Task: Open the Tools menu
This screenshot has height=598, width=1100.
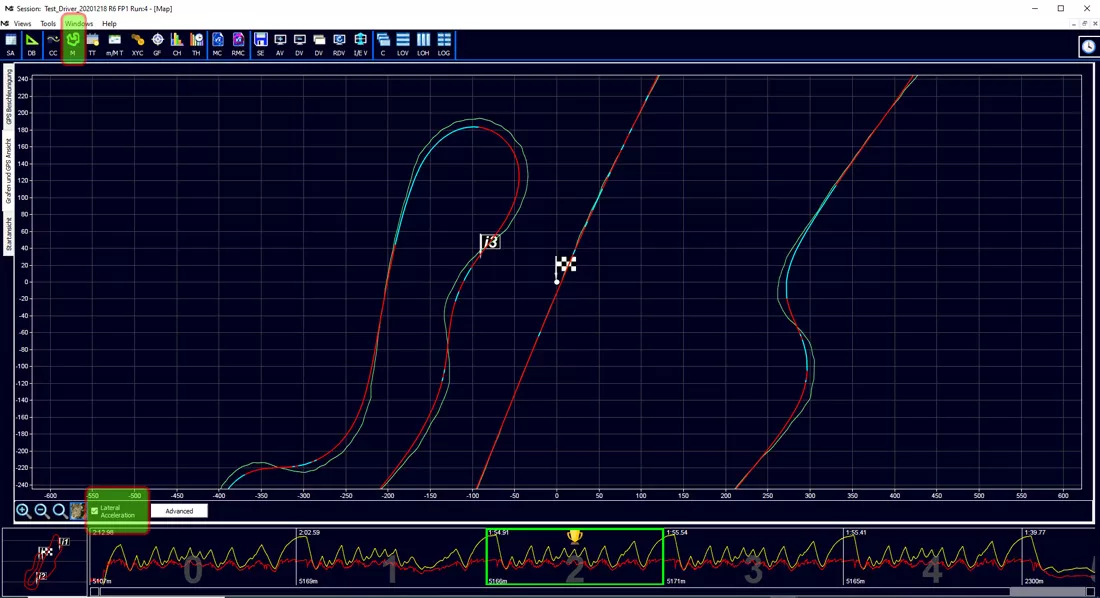Action: click(48, 23)
